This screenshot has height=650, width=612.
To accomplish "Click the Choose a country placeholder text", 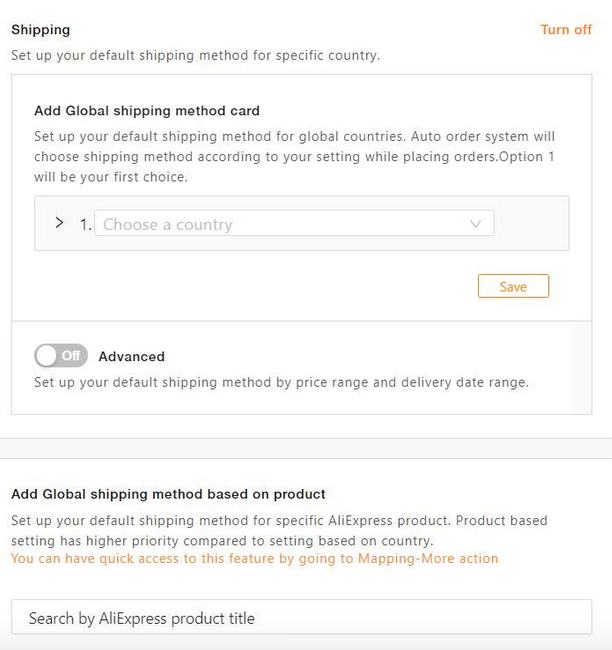I will (168, 225).
